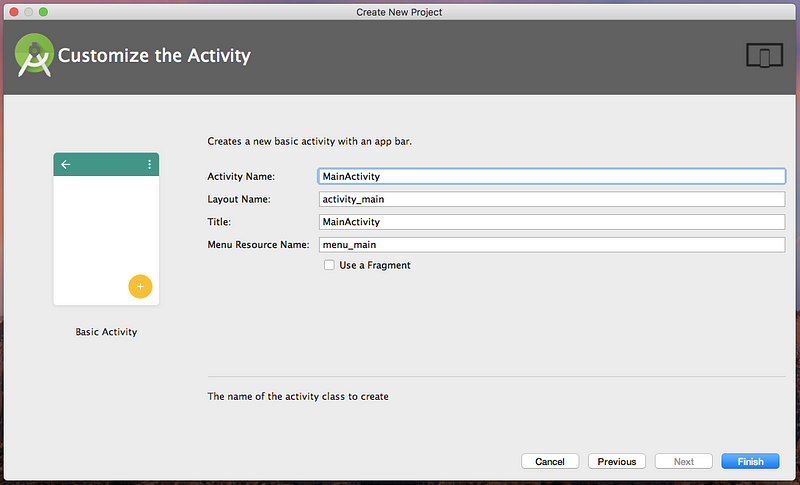Click Finish to create the project
This screenshot has height=485, width=800.
tap(751, 462)
